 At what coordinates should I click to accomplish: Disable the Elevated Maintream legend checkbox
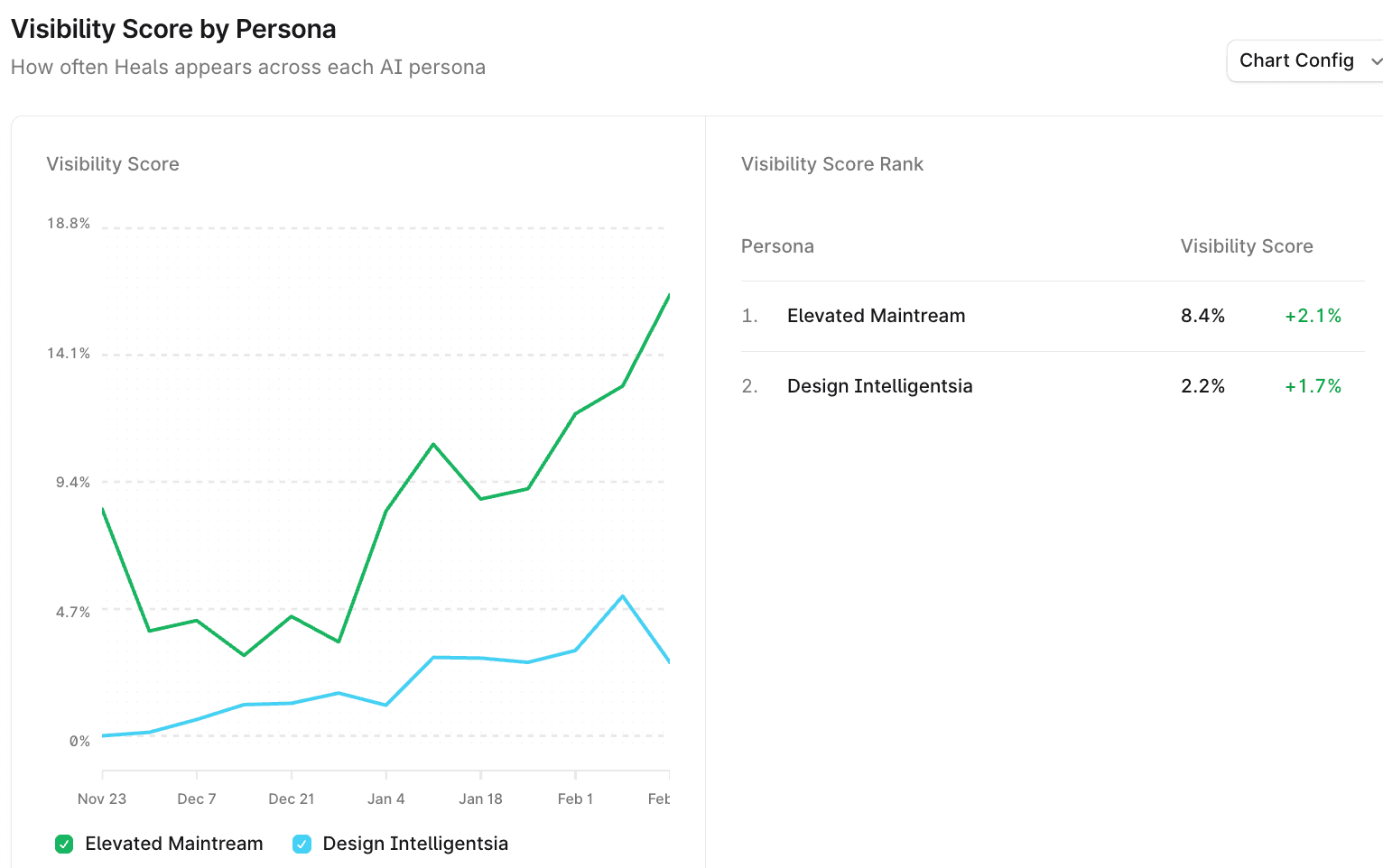point(63,844)
